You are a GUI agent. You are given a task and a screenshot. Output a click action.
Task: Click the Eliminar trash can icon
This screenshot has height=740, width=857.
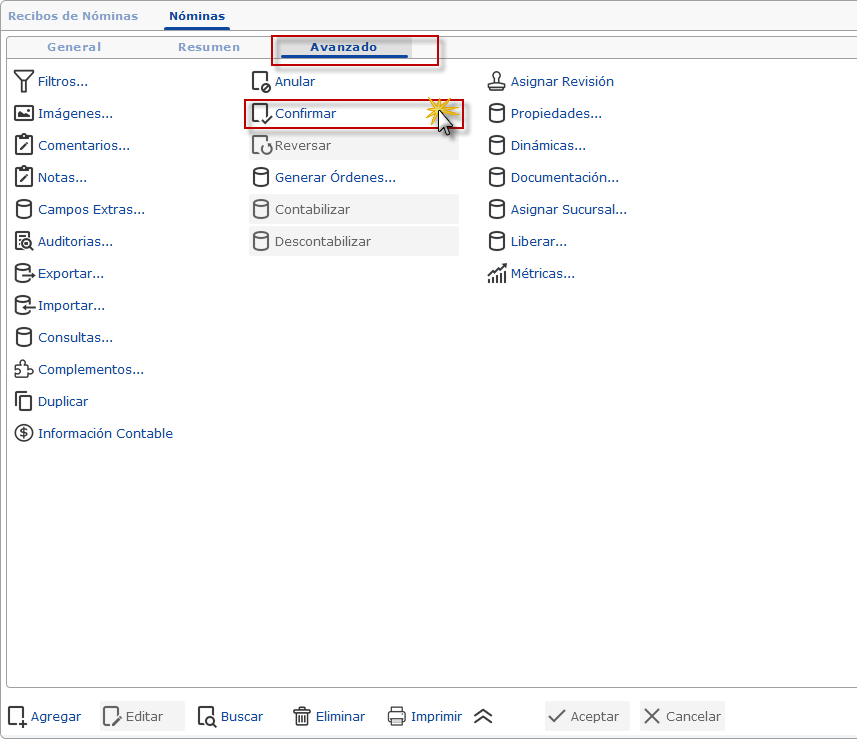[302, 716]
